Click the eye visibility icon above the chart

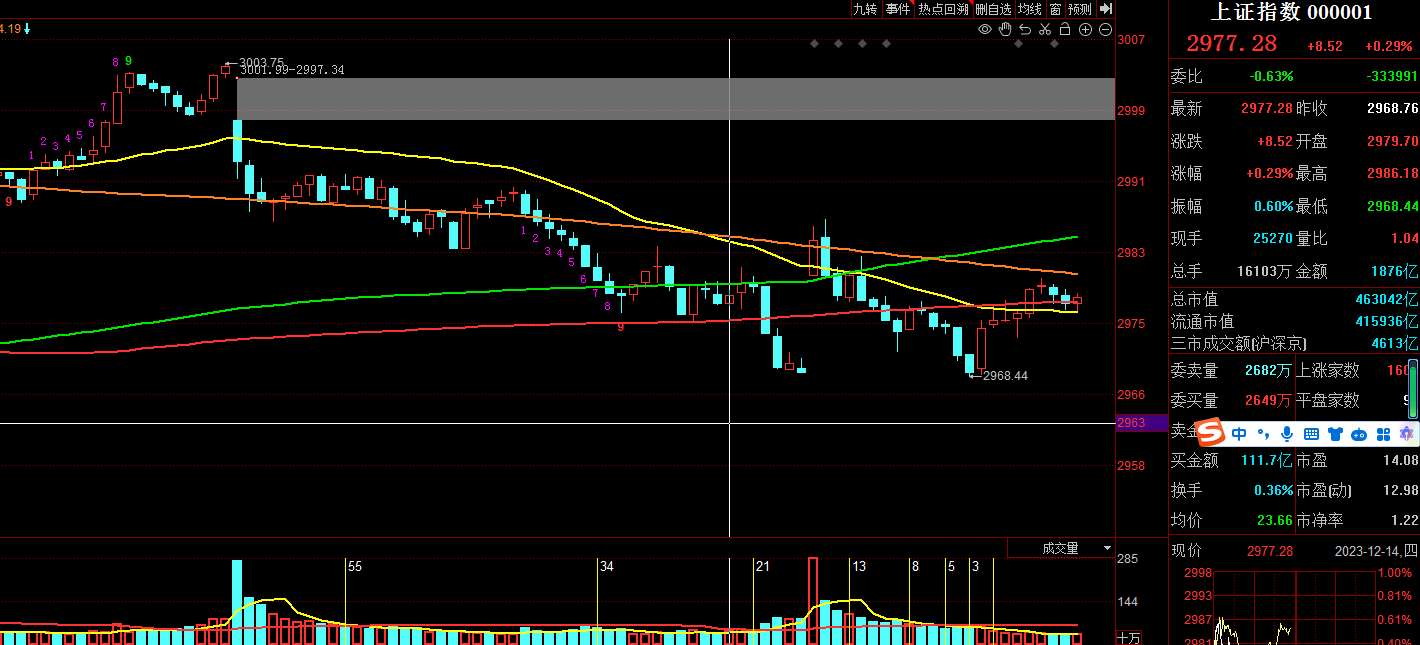pyautogui.click(x=985, y=30)
